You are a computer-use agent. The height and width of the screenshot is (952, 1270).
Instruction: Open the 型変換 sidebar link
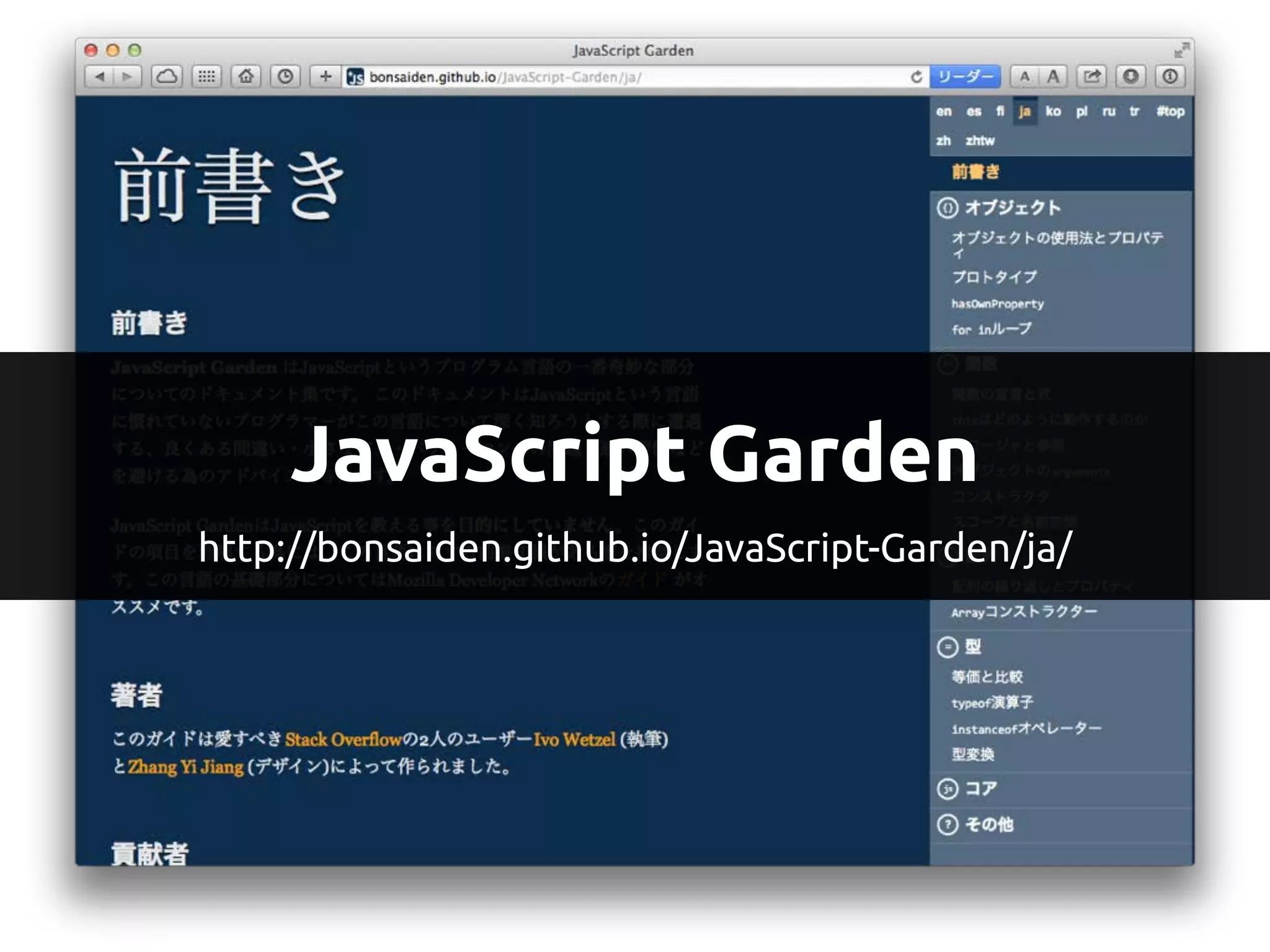click(x=973, y=755)
